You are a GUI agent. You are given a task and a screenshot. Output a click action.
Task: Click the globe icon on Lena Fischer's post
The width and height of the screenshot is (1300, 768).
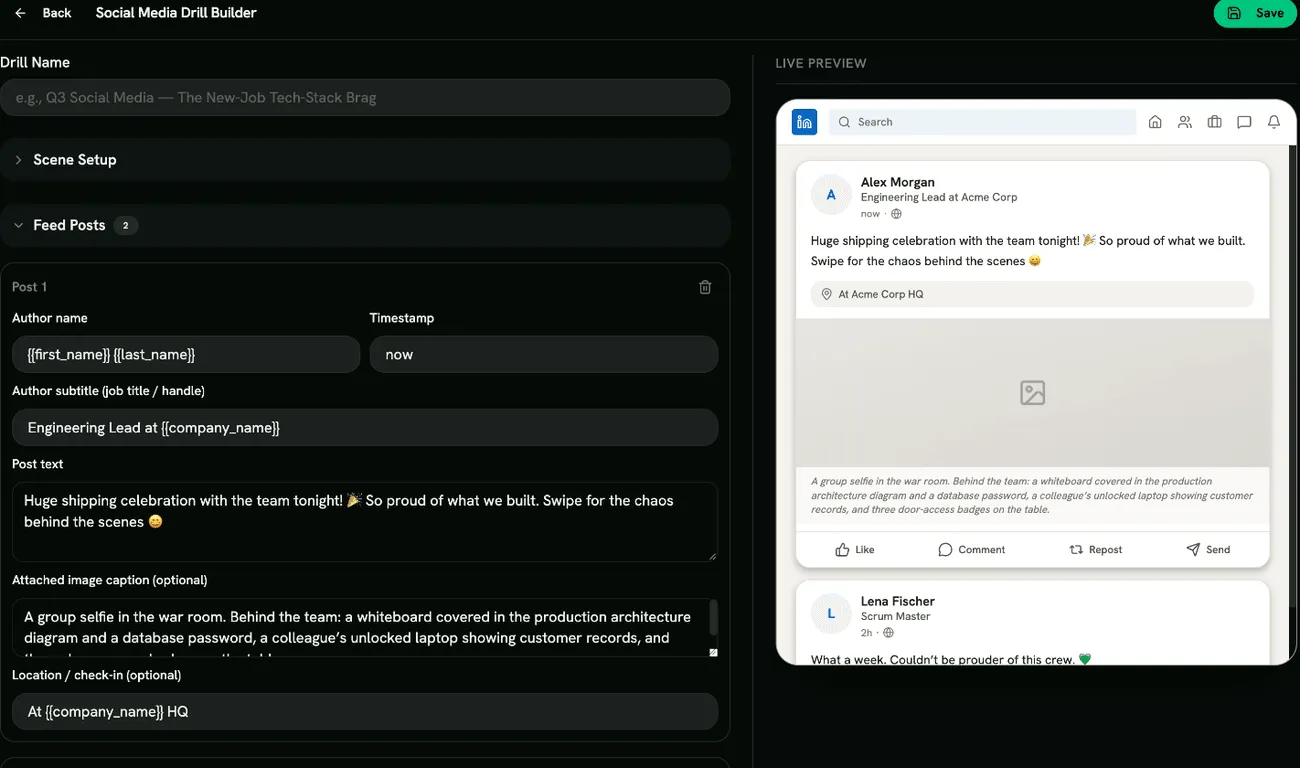[x=889, y=633]
